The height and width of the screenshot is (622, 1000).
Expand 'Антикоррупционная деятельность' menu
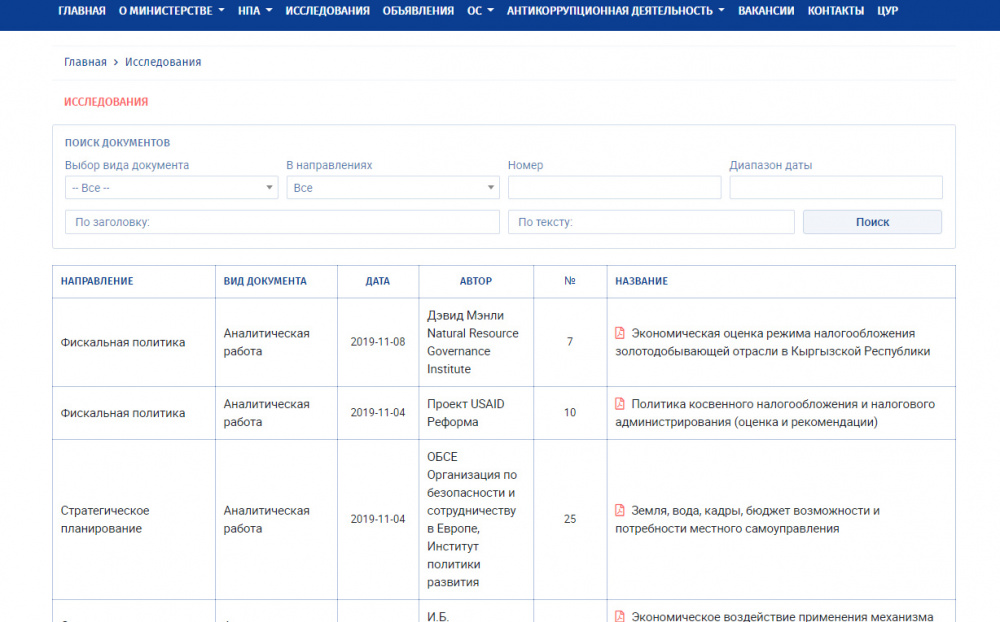click(615, 11)
